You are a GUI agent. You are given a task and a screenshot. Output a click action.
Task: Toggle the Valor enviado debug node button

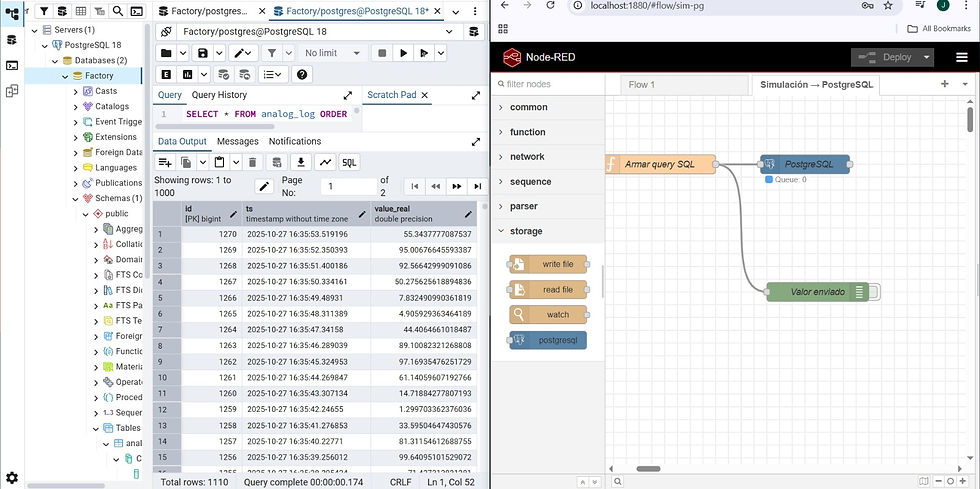click(x=875, y=291)
